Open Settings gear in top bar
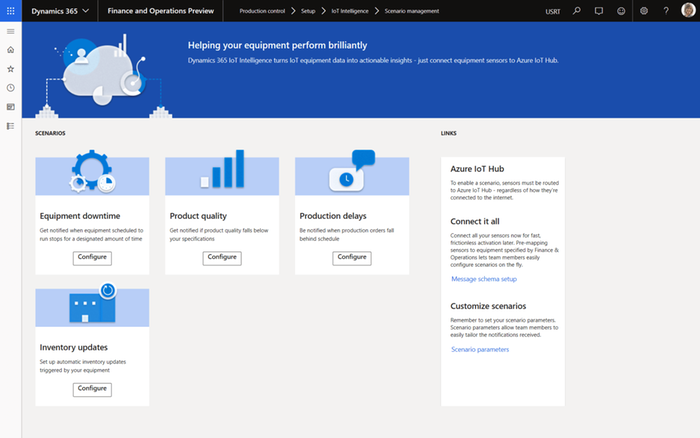The width and height of the screenshot is (700, 438). (644, 10)
